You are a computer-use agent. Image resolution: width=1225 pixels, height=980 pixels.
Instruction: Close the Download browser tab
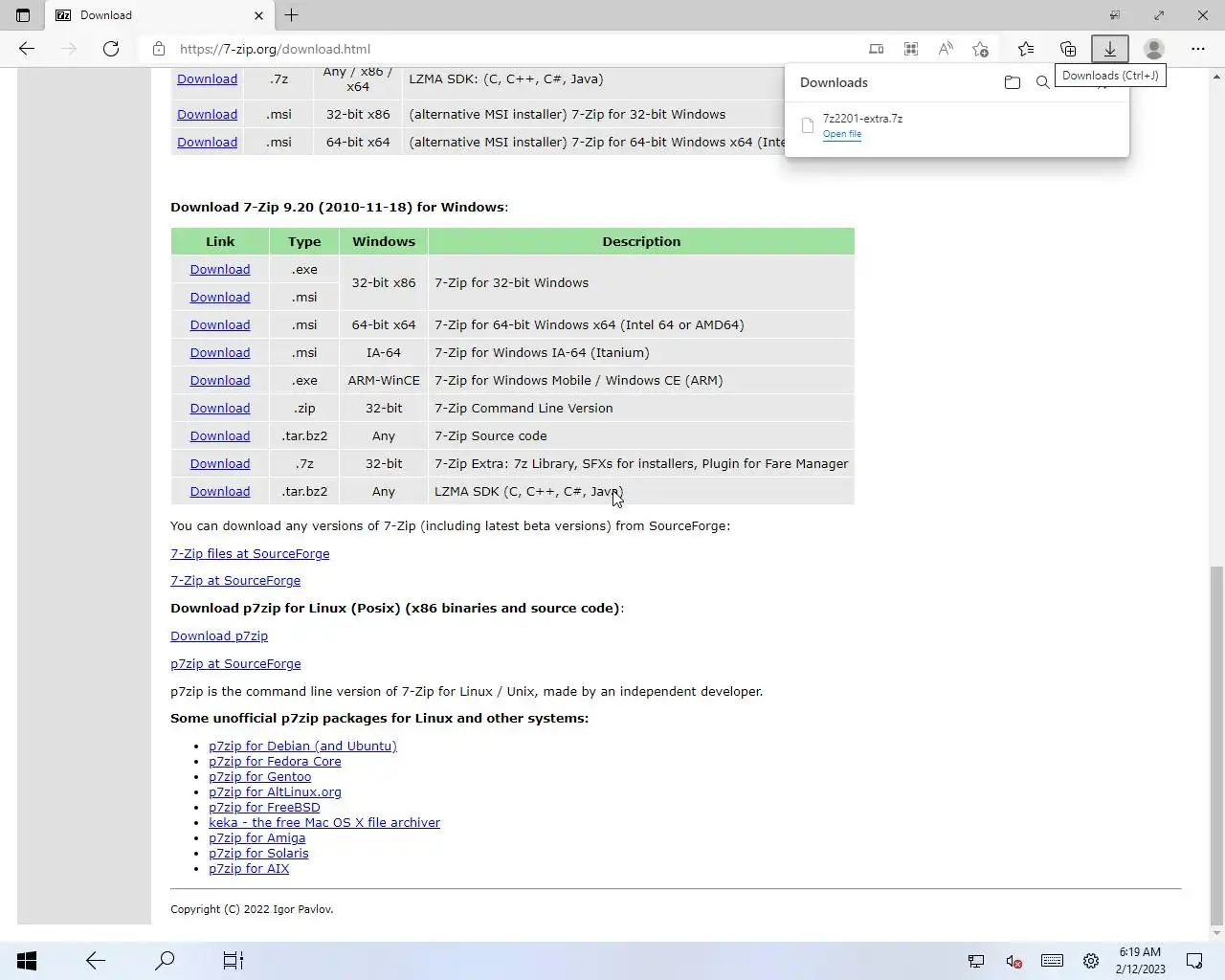(x=258, y=15)
